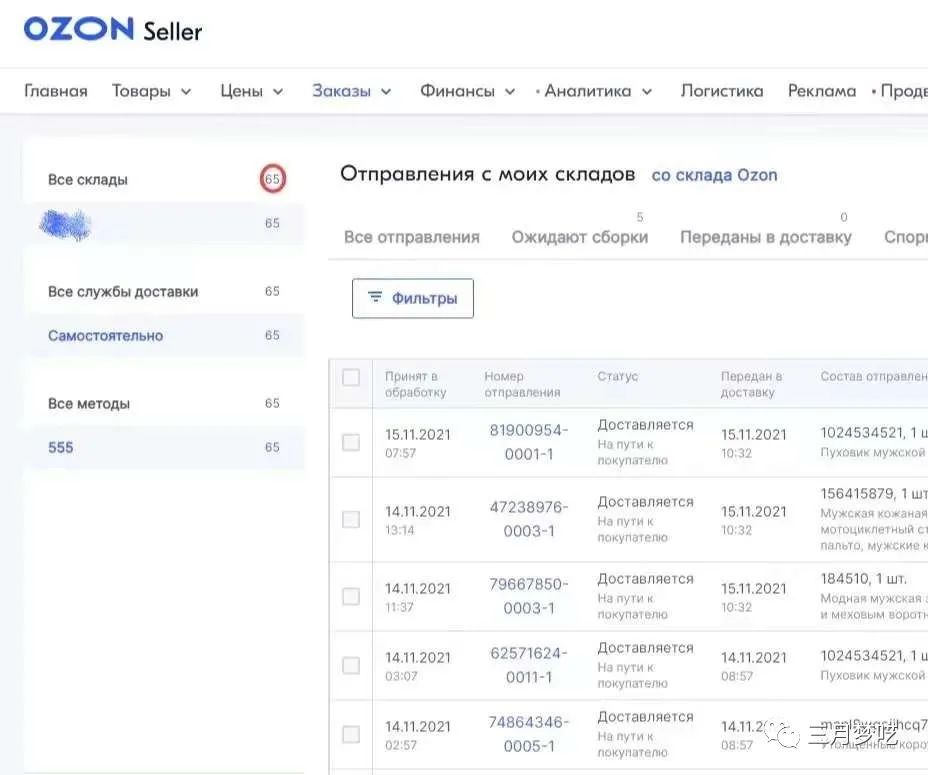928x775 pixels.
Task: Open the Логистика menu item
Action: pyautogui.click(x=721, y=91)
